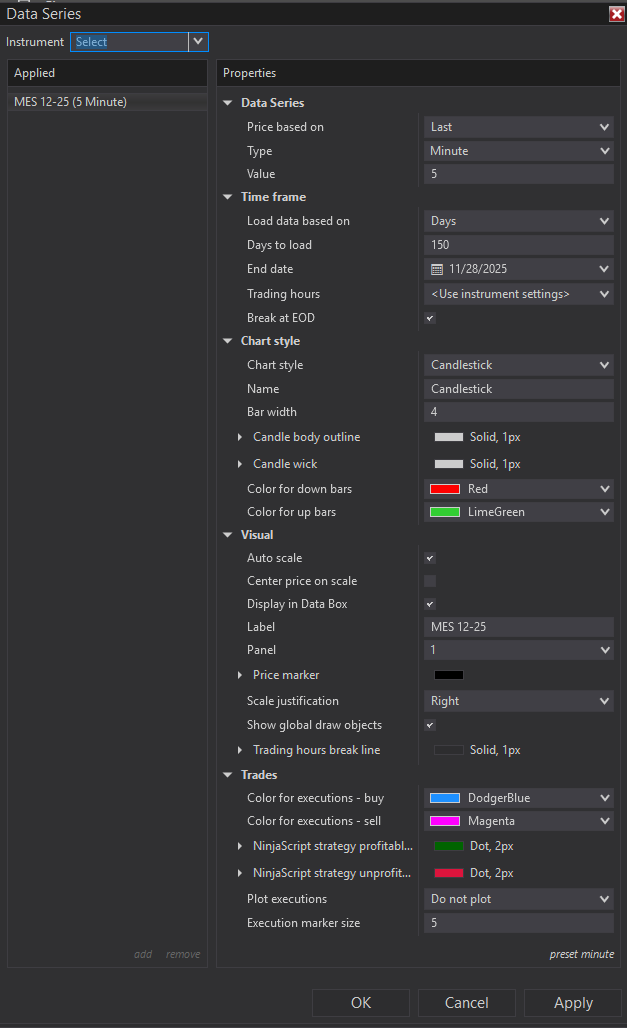Image resolution: width=627 pixels, height=1028 pixels.
Task: Open the Chart style Candlestick dropdown
Action: 518,365
